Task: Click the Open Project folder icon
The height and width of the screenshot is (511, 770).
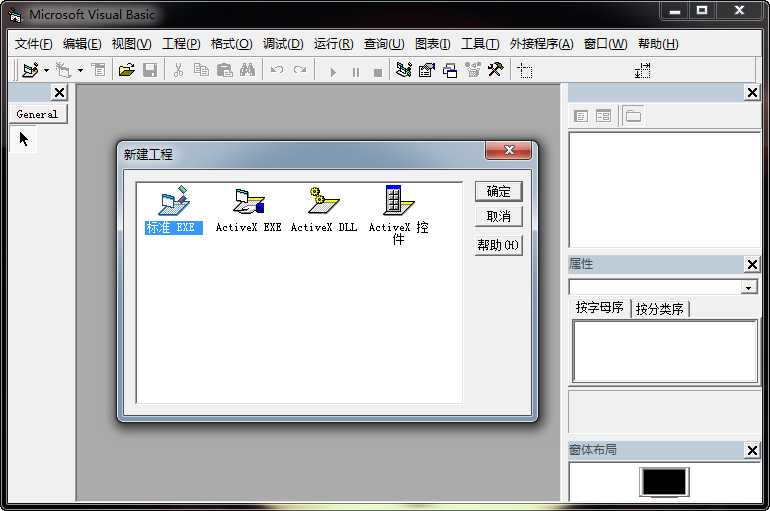Action: click(127, 70)
